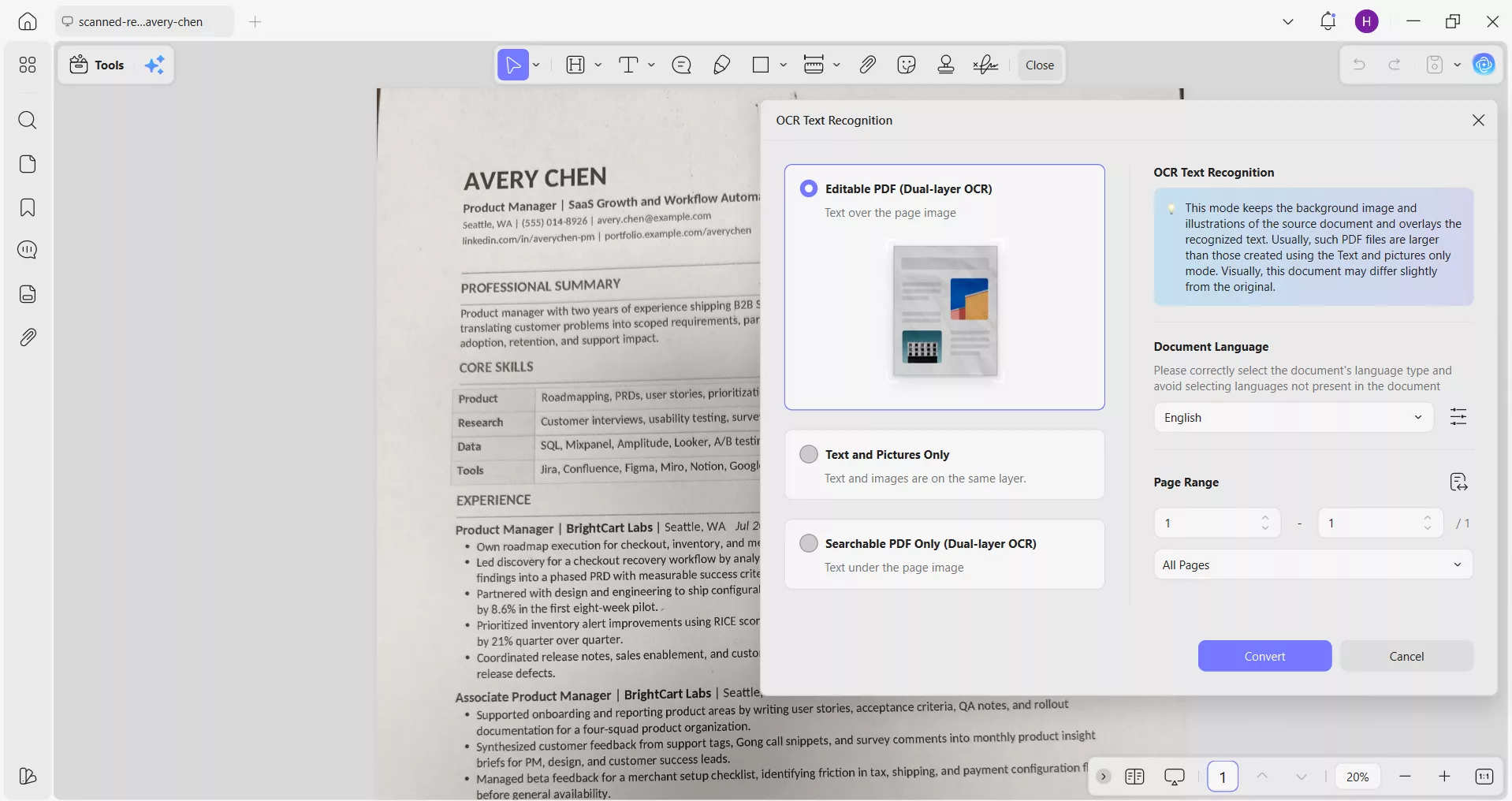Open the tab list dropdown chevron

(1288, 21)
